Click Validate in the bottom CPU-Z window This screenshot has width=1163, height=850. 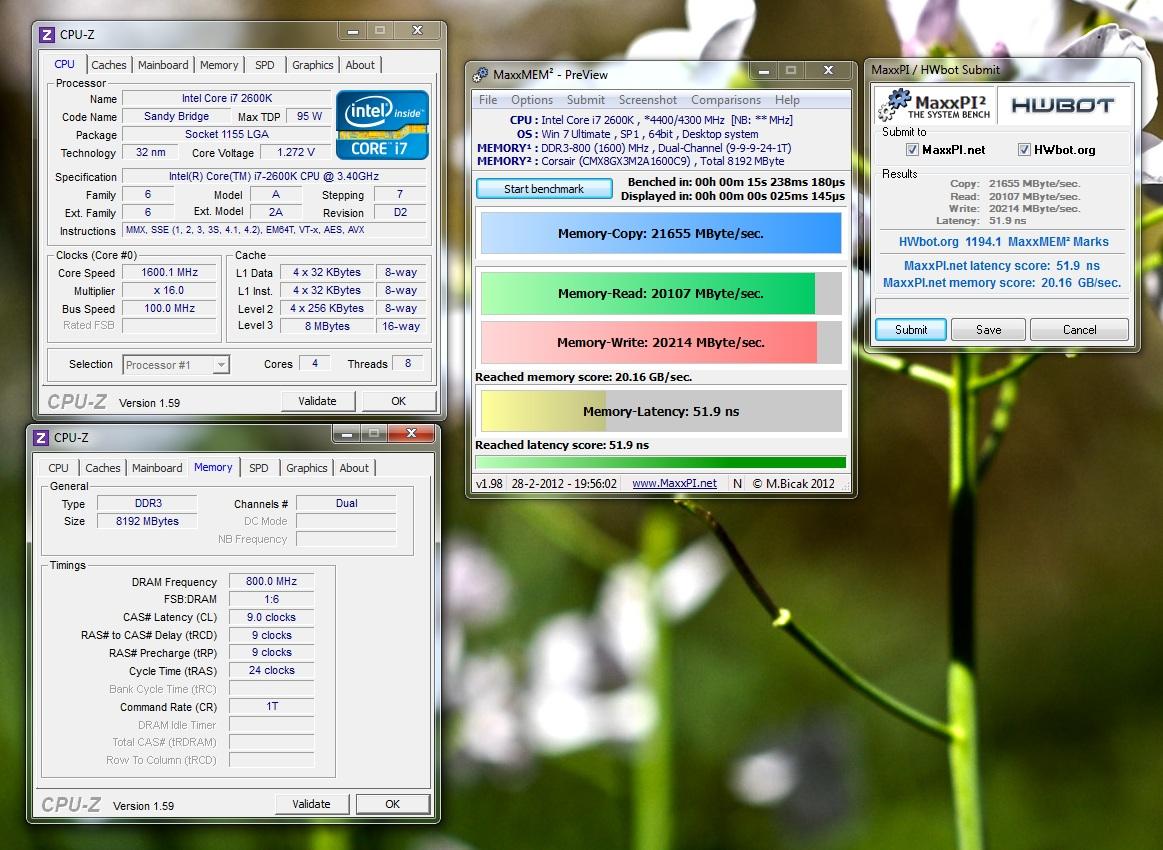click(312, 804)
